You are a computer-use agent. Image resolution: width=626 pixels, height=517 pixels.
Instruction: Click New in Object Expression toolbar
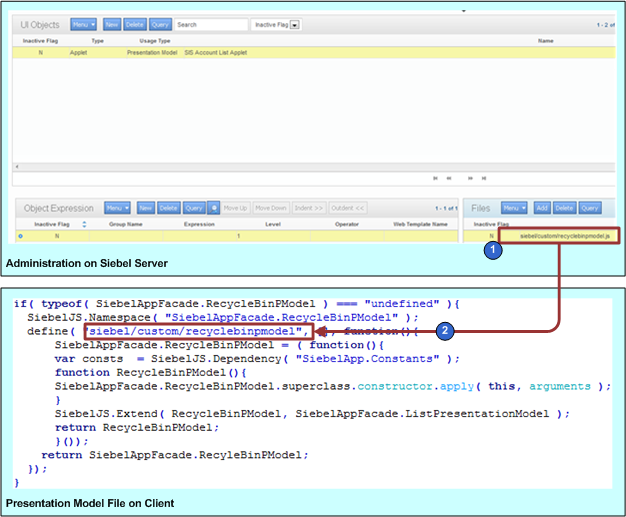[x=145, y=208]
